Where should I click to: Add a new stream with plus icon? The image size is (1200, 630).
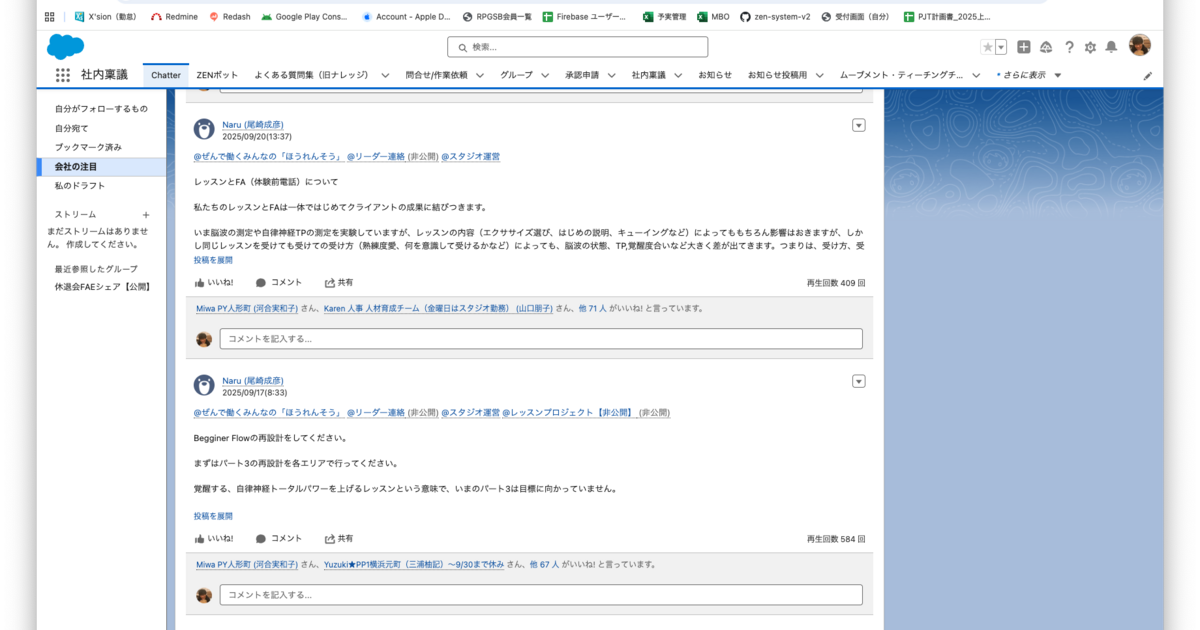click(146, 215)
